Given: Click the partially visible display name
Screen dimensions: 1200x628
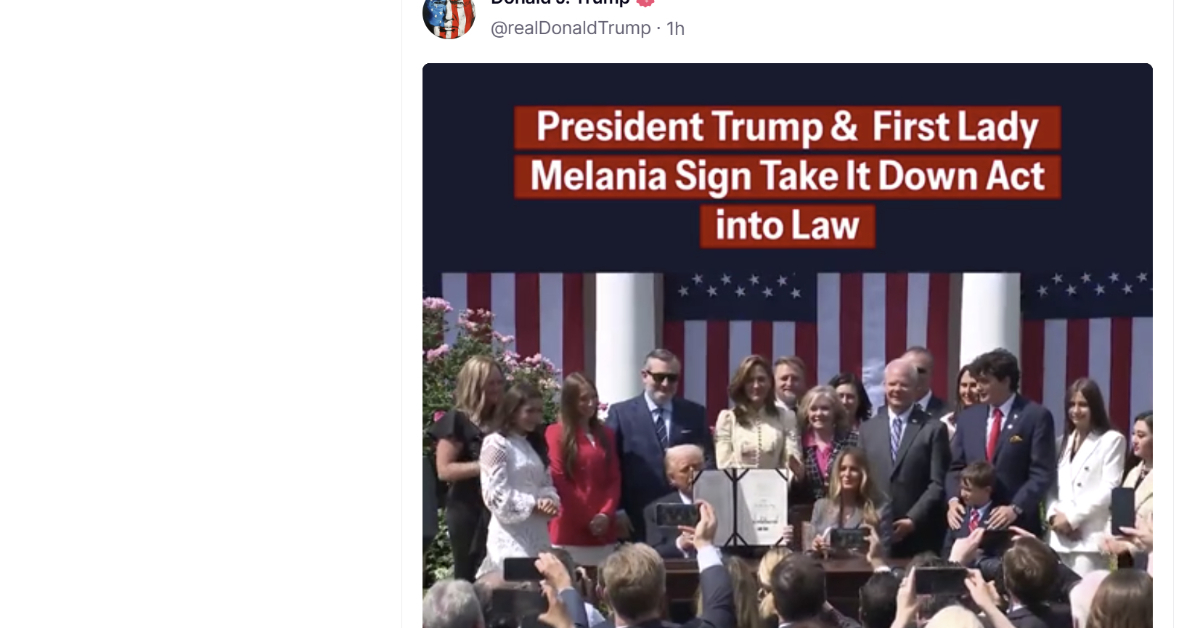Looking at the screenshot, I should (x=560, y=3).
